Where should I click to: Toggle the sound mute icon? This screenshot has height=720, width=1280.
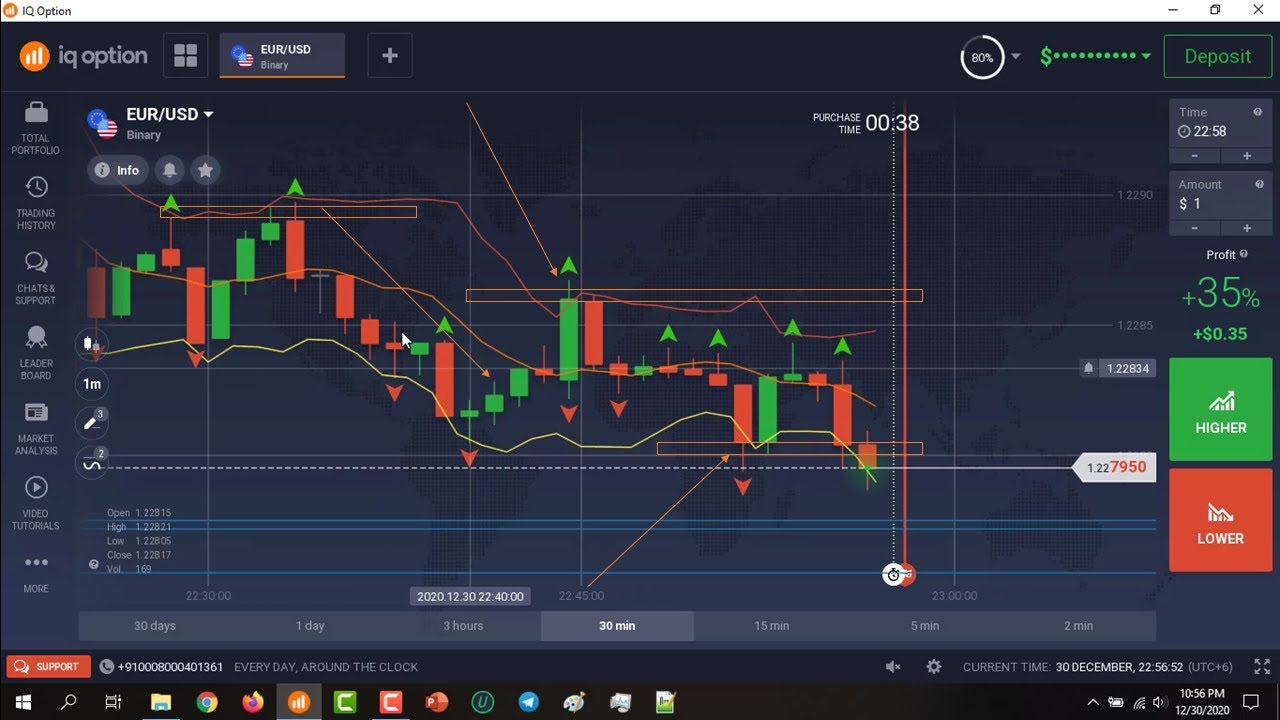[x=893, y=667]
